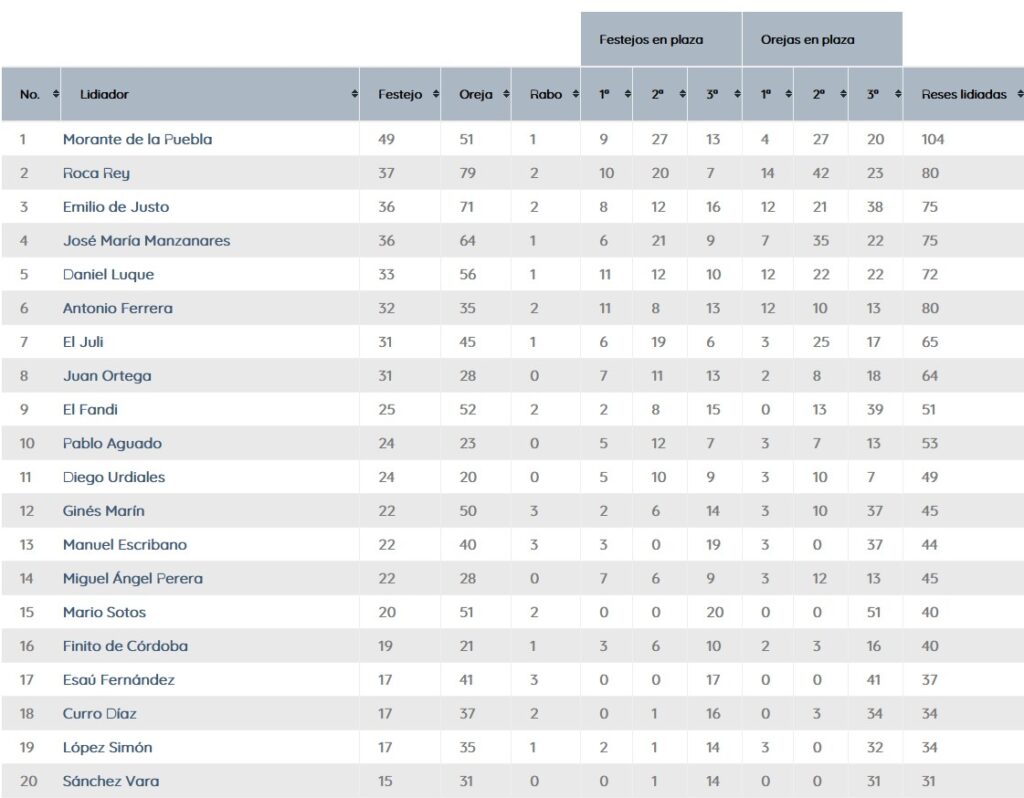Select José María Manzanares link
This screenshot has width=1024, height=798.
tap(146, 241)
